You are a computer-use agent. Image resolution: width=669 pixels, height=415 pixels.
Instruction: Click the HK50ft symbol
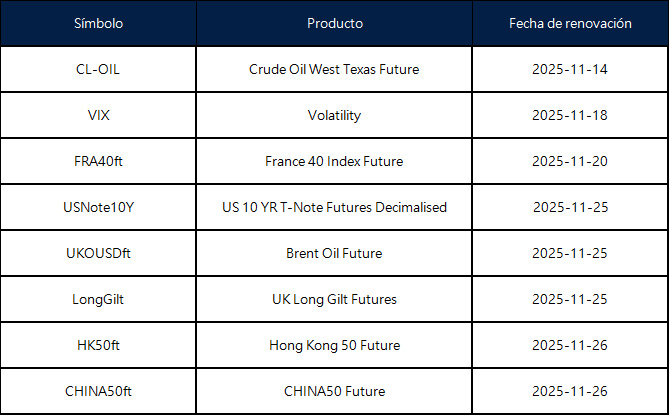(98, 345)
